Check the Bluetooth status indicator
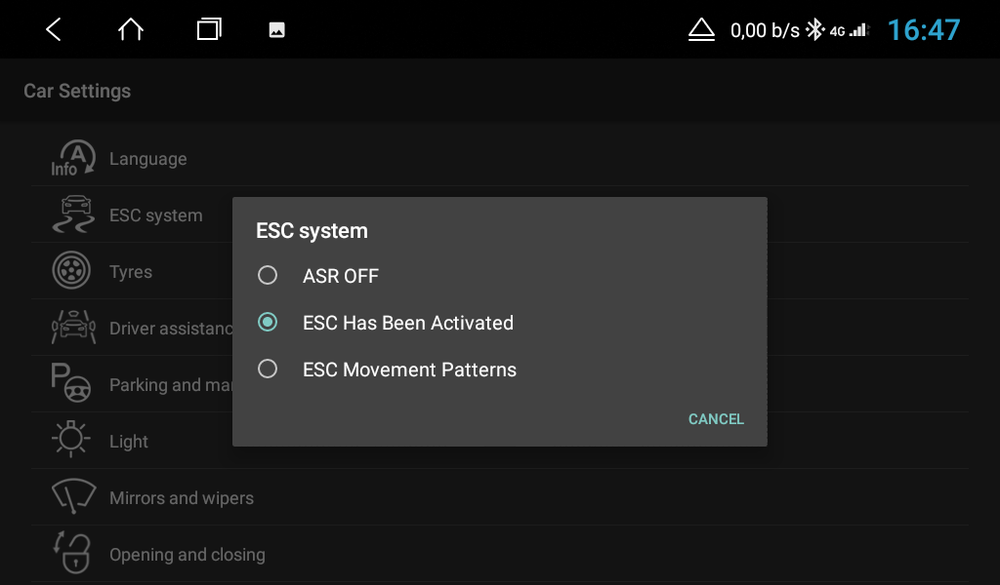The height and width of the screenshot is (585, 1000). coord(816,29)
